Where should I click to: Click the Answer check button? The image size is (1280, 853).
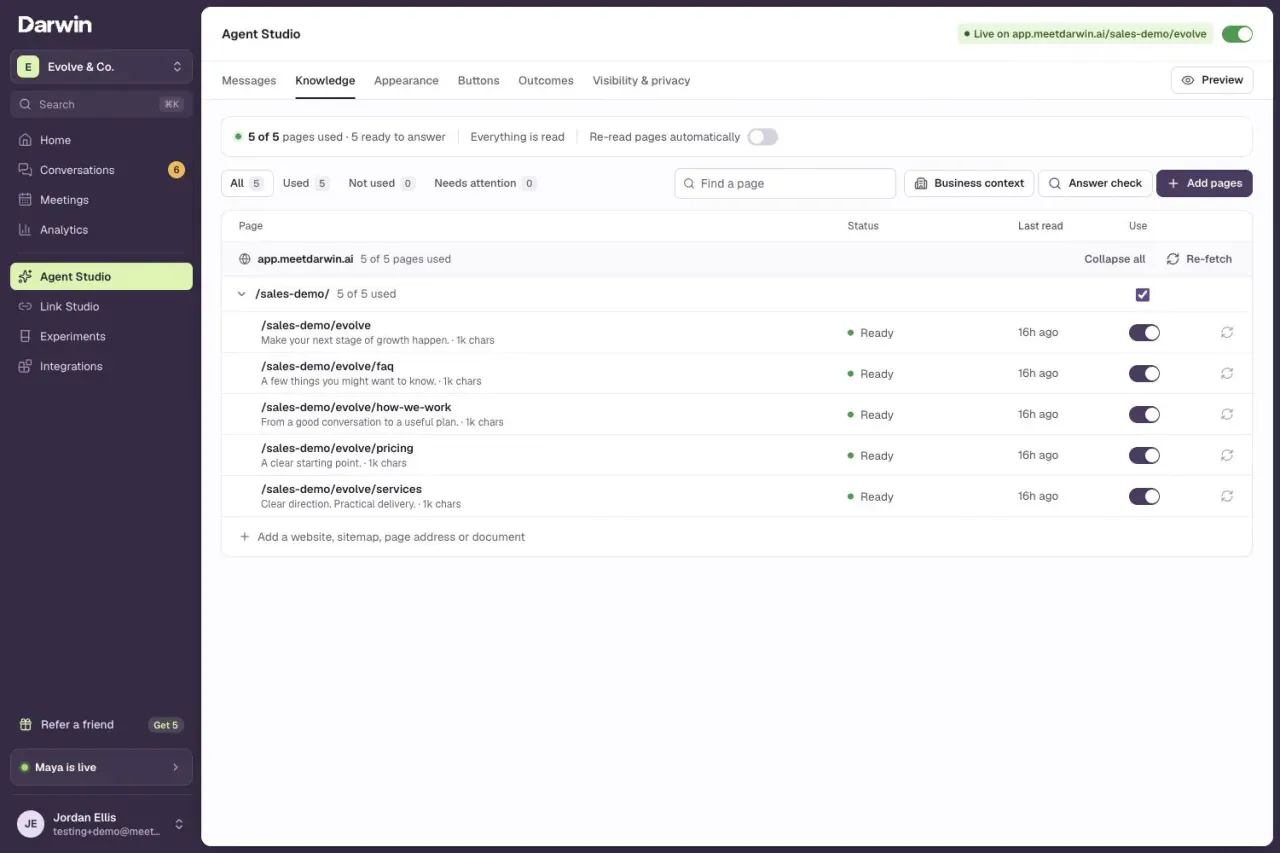tap(1095, 183)
